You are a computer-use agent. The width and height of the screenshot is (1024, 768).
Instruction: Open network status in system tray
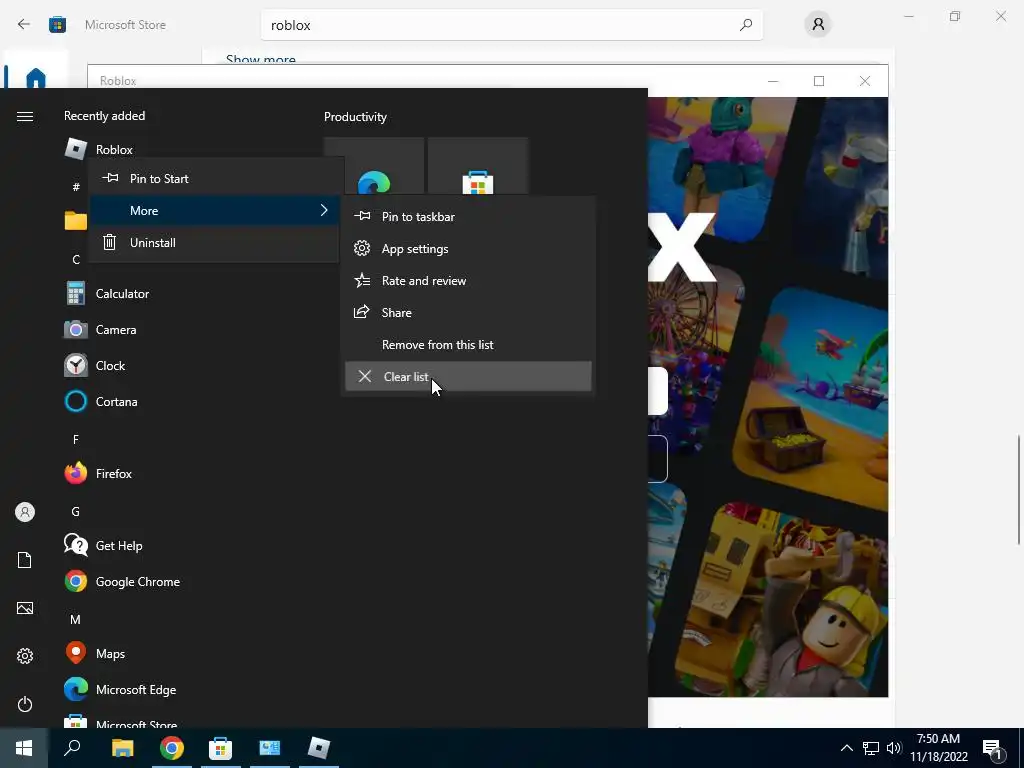871,748
